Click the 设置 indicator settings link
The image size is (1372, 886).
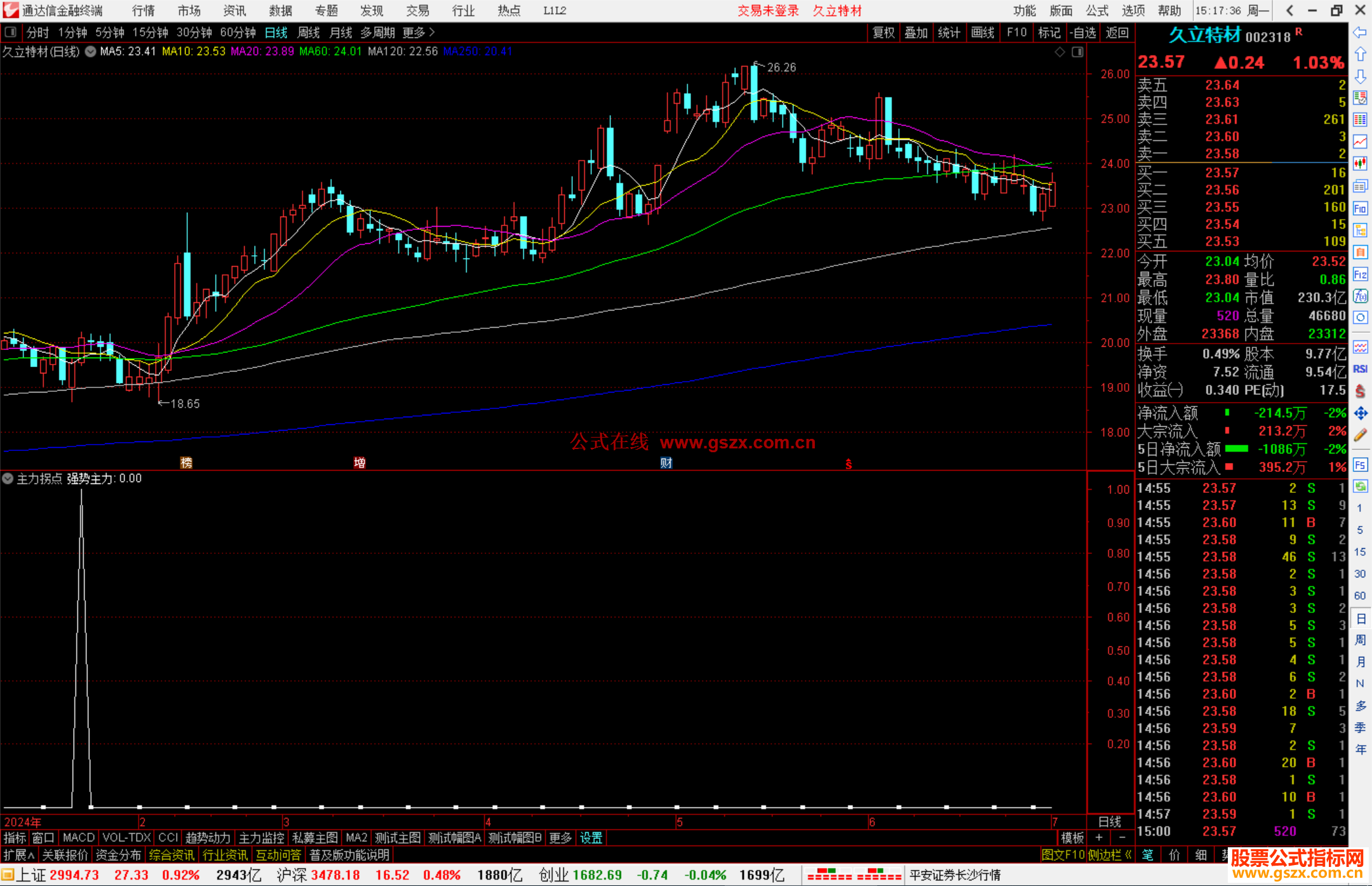591,838
